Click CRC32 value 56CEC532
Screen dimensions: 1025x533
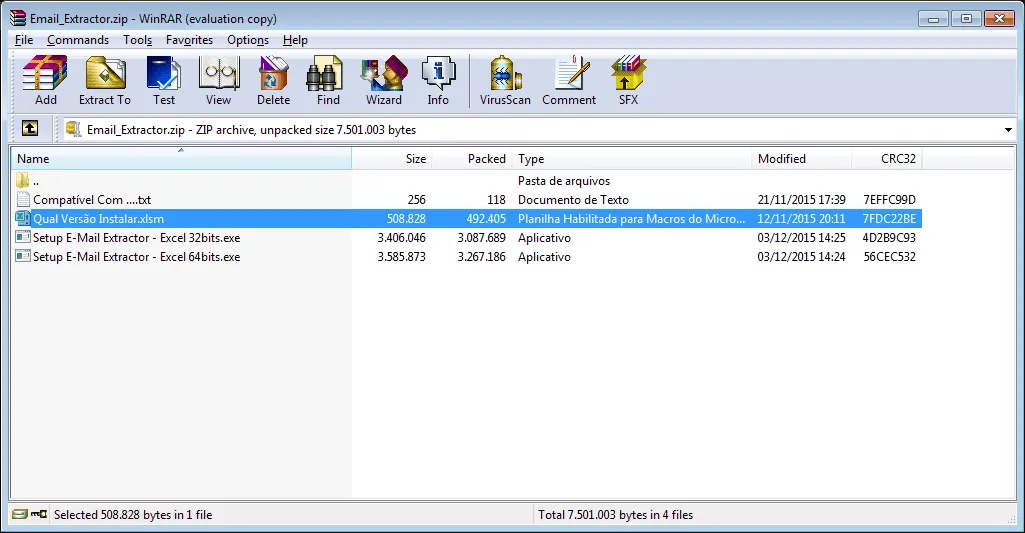[889, 256]
